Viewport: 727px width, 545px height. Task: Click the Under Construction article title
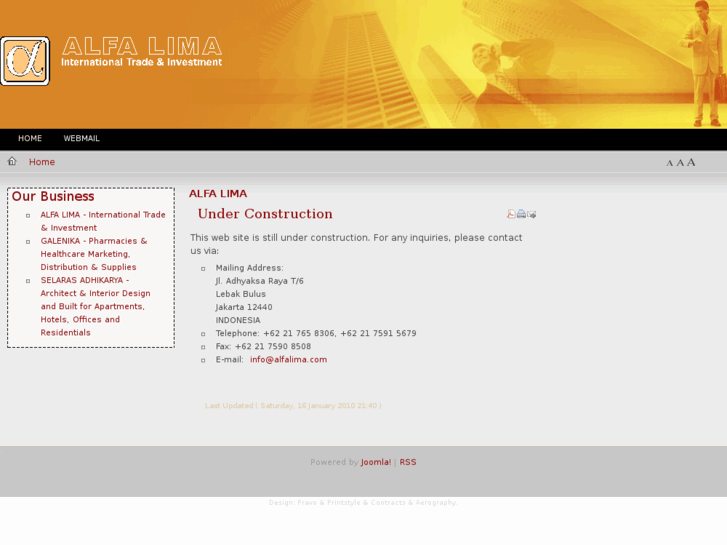pos(265,214)
